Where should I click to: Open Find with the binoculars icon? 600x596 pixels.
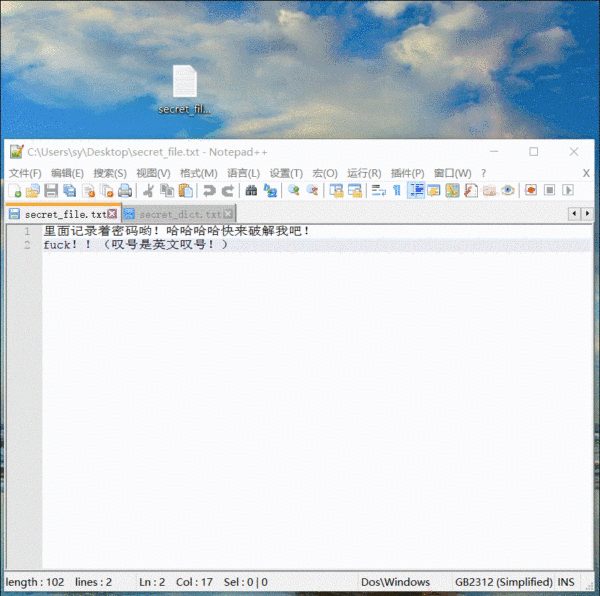tap(251, 190)
